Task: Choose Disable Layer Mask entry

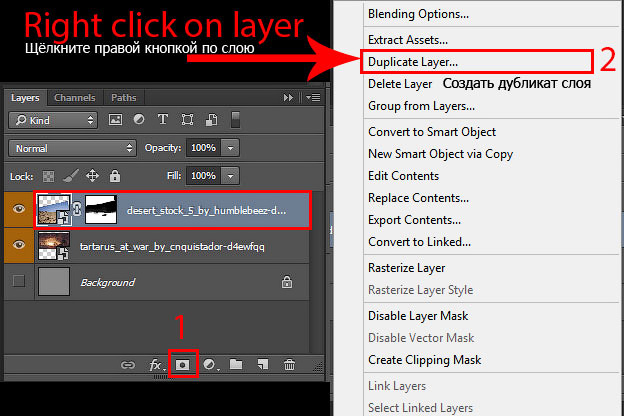Action: click(x=418, y=316)
